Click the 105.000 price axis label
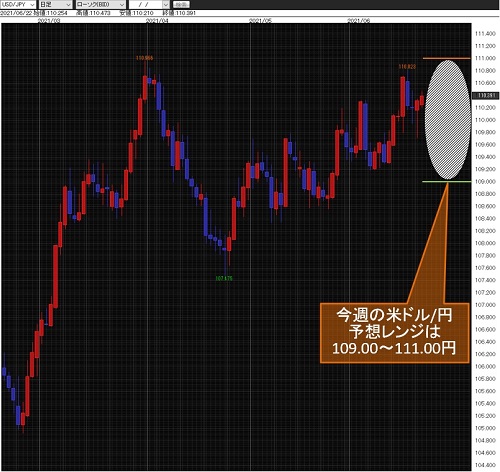 pyautogui.click(x=485, y=428)
